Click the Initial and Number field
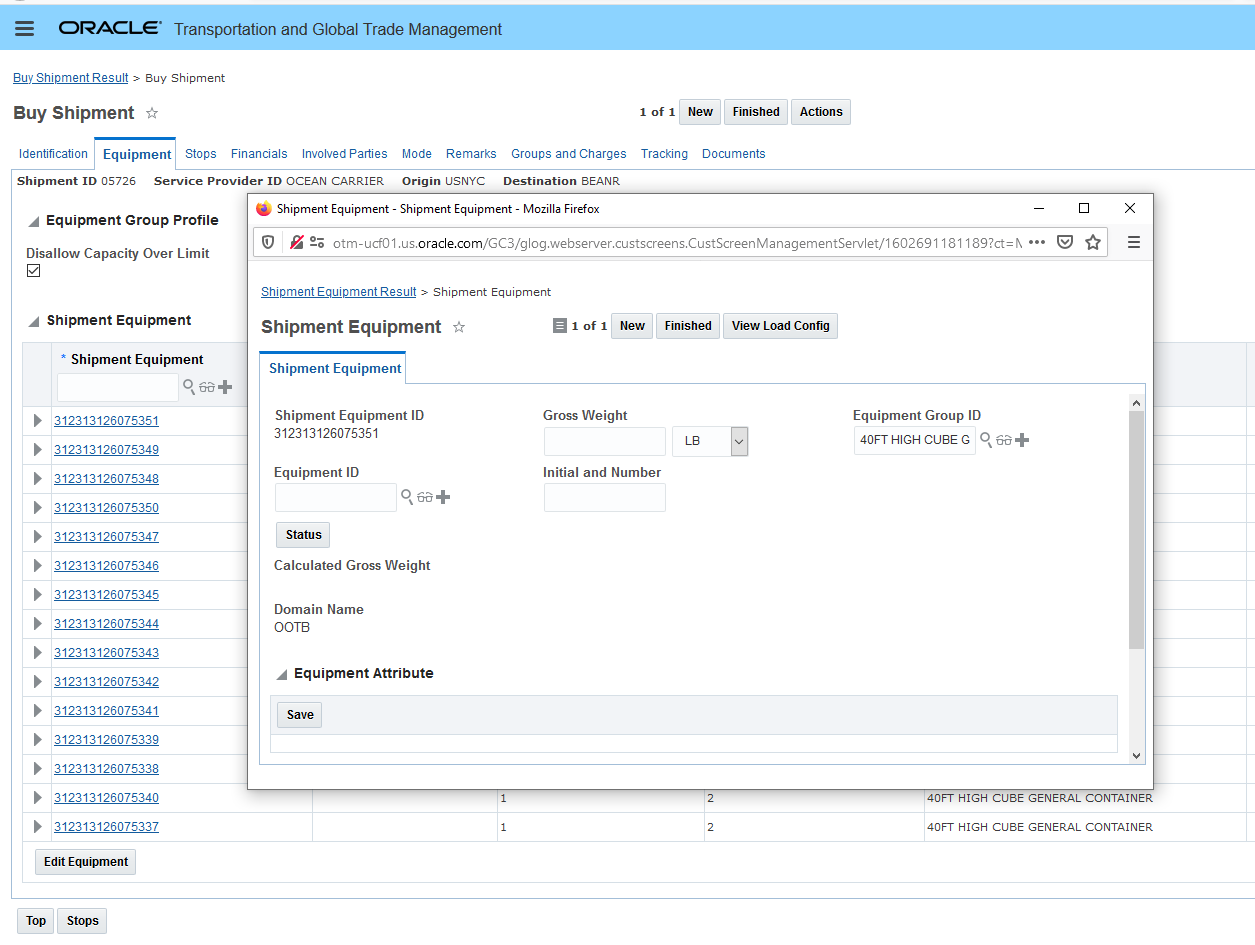1255x945 pixels. point(605,498)
